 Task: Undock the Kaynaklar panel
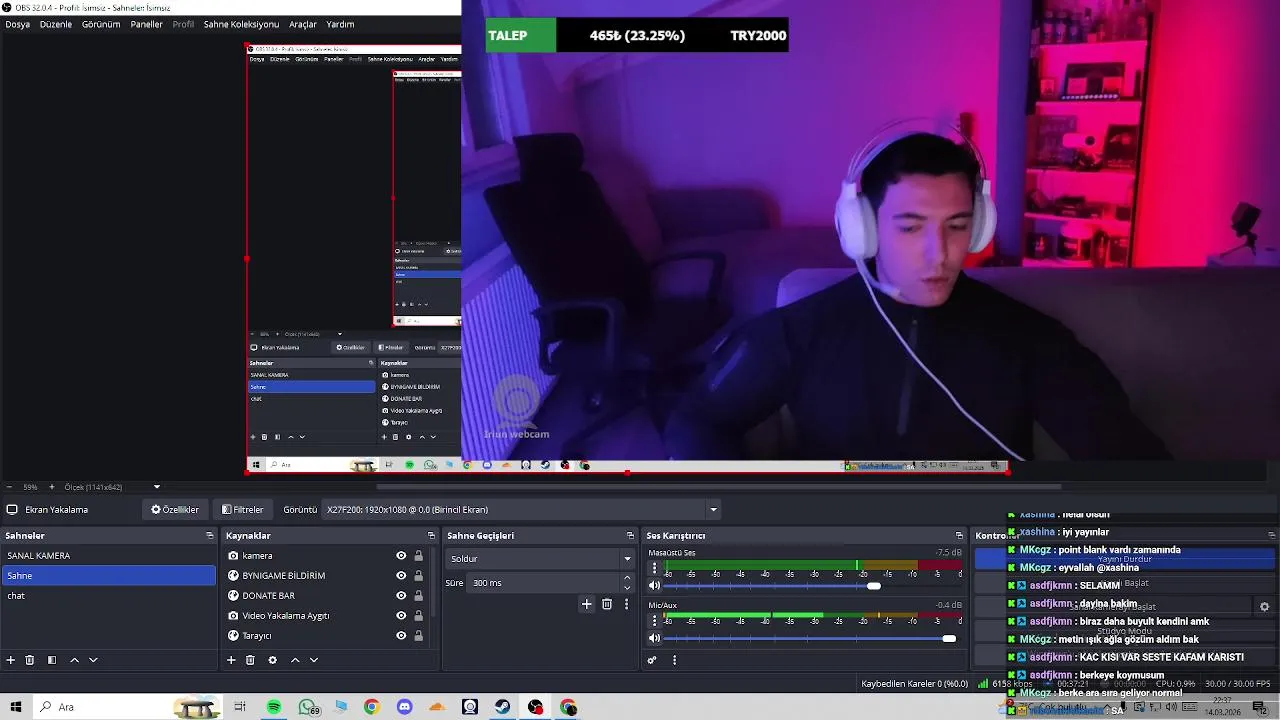[431, 536]
